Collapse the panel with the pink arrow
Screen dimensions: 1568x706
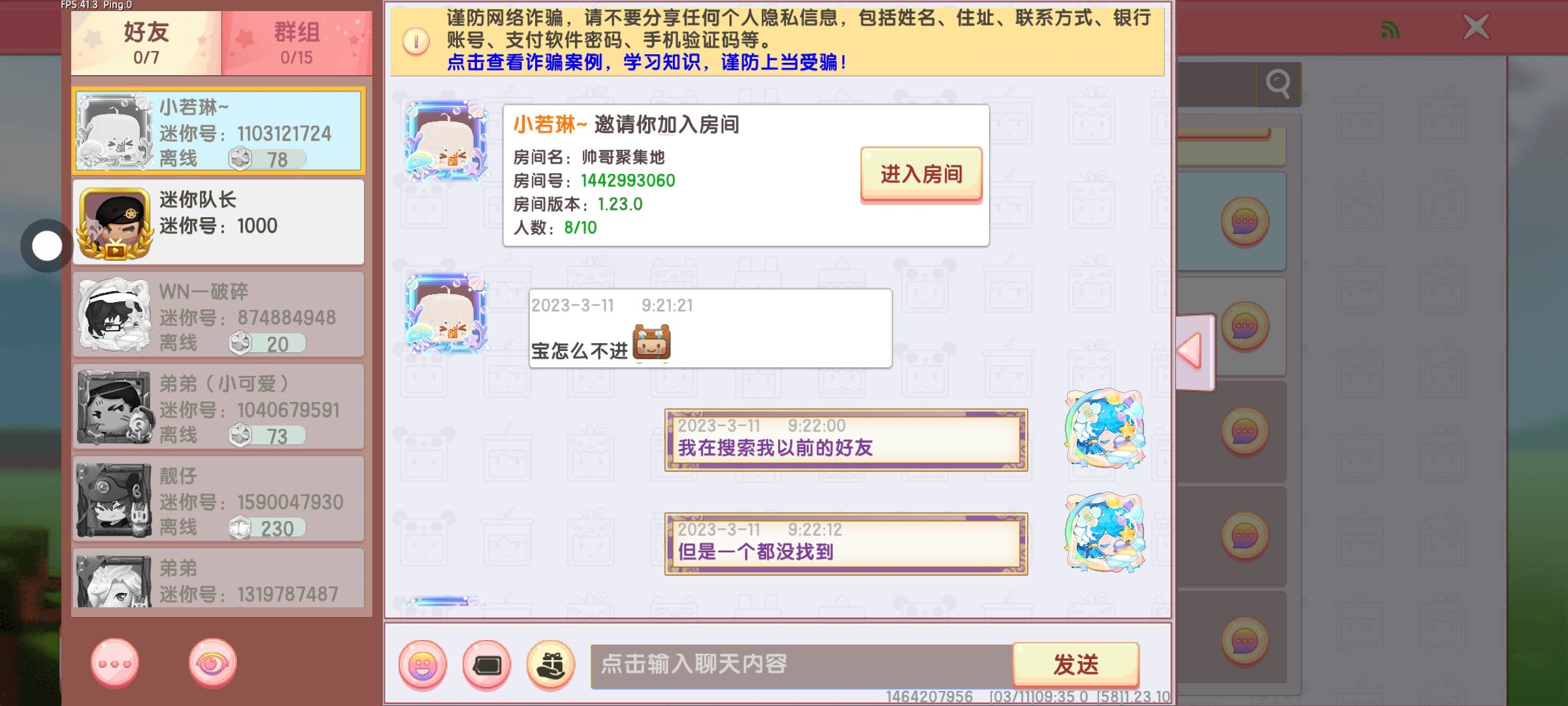[1195, 352]
